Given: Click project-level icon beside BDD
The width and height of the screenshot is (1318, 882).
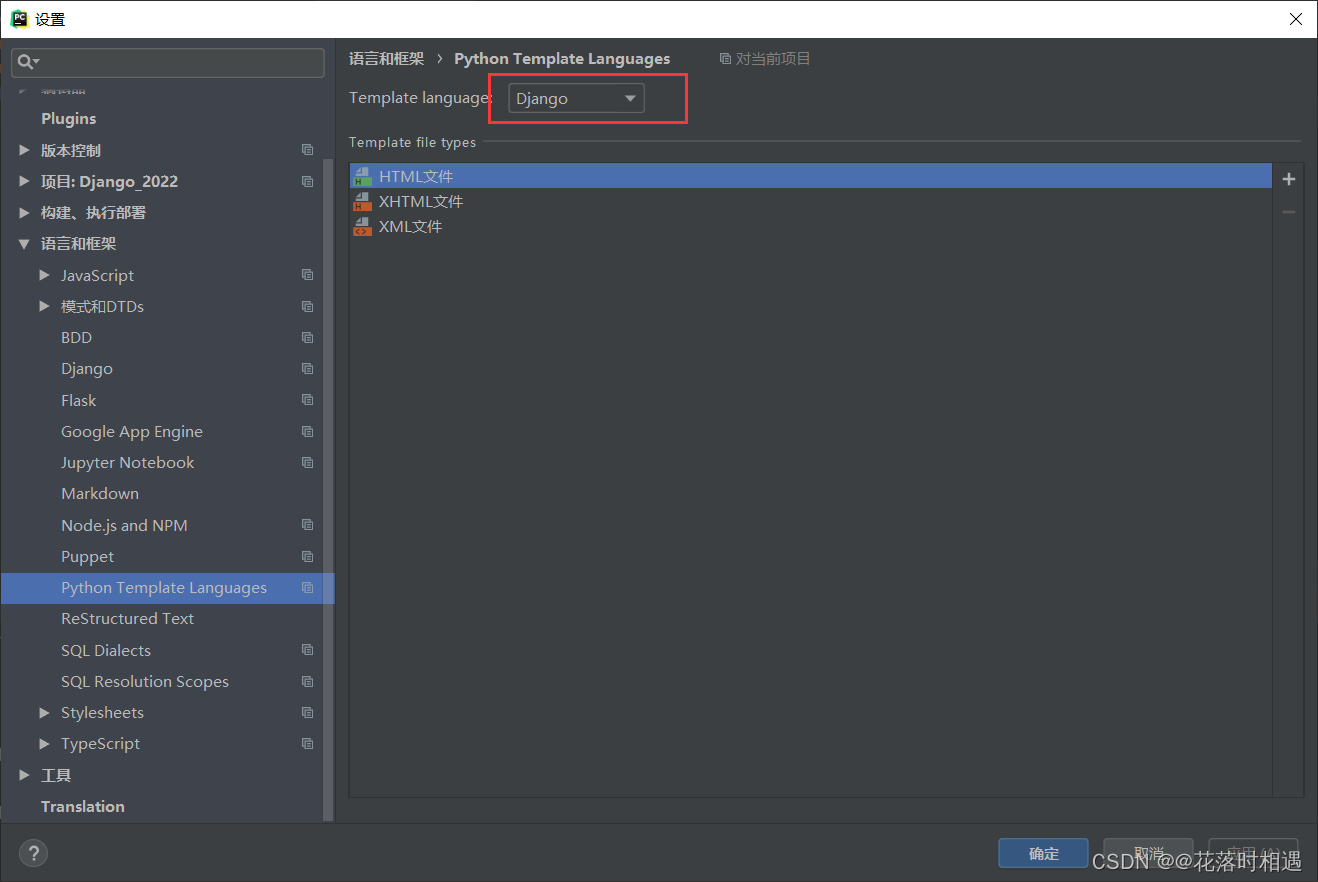Looking at the screenshot, I should 307,337.
